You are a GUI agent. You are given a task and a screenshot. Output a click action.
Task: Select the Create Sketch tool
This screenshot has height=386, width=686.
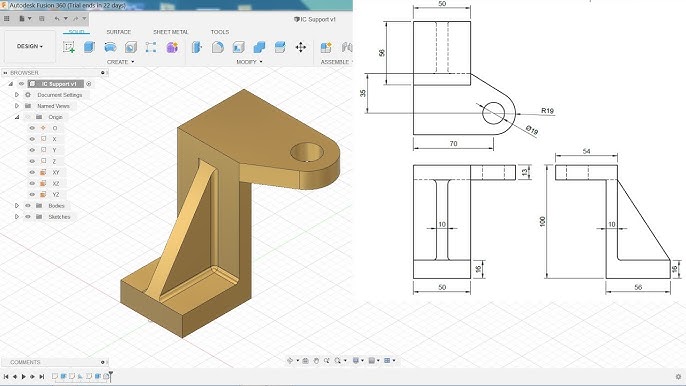coord(69,47)
